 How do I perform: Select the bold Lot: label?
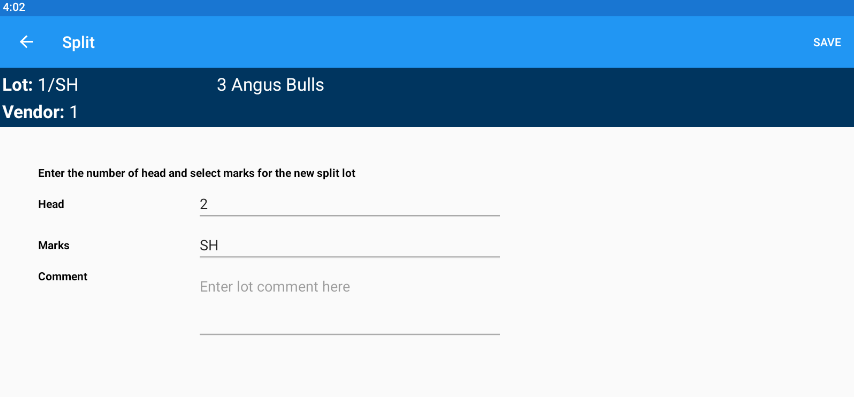pos(18,85)
